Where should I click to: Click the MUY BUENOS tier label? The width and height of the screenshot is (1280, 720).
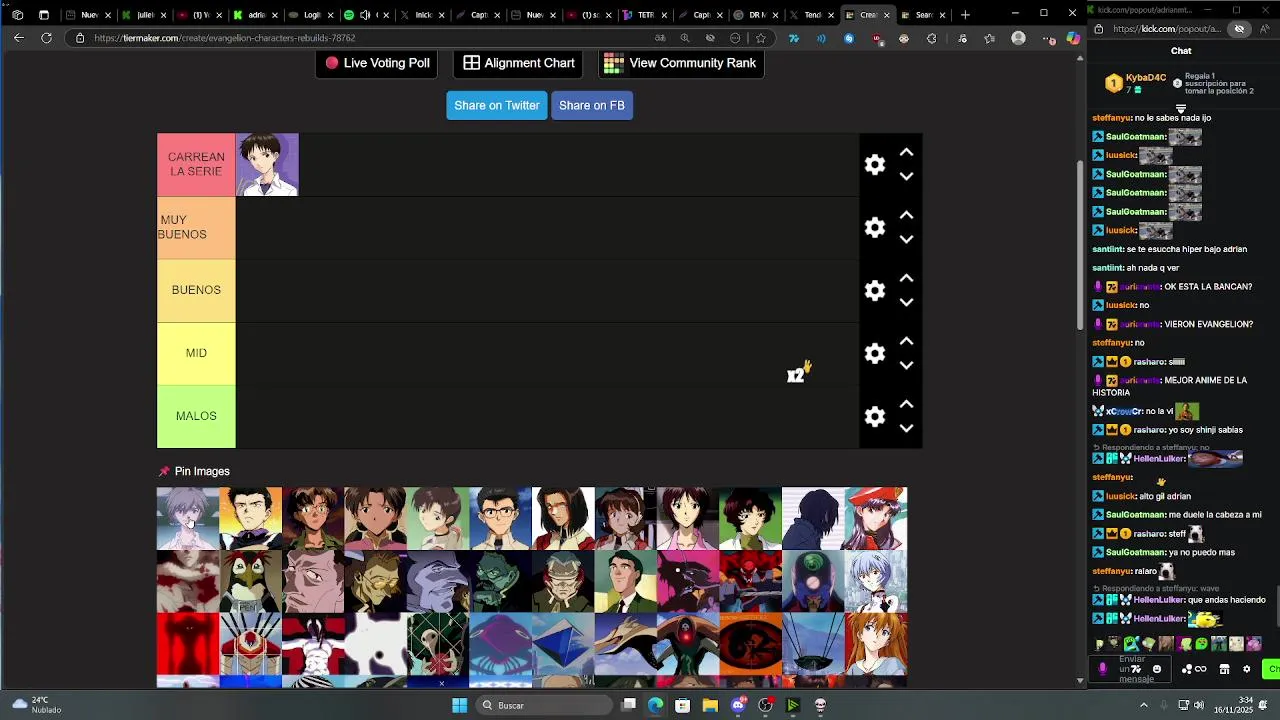(x=196, y=228)
